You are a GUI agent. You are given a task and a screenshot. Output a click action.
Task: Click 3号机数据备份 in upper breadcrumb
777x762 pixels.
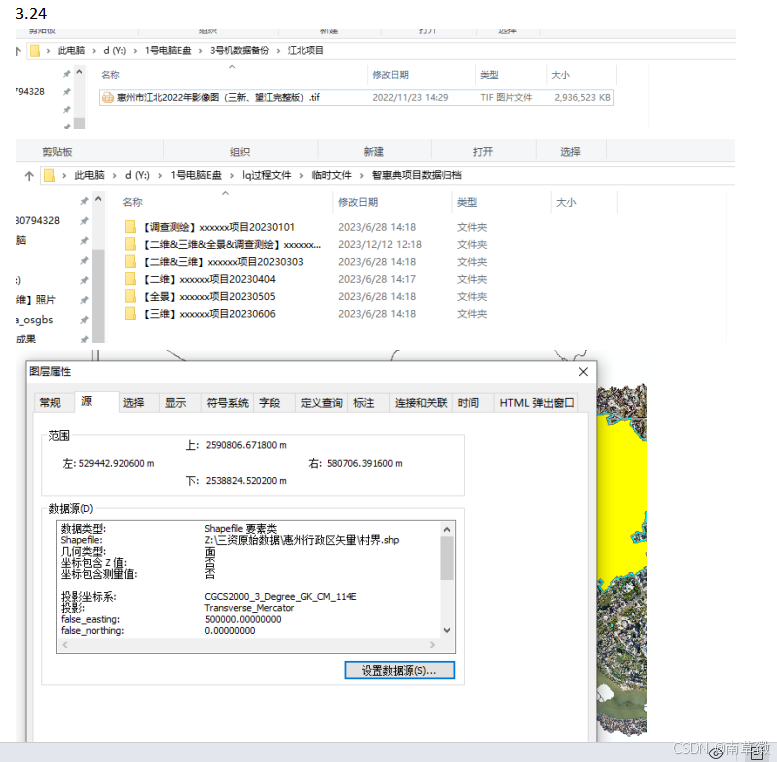tap(239, 51)
